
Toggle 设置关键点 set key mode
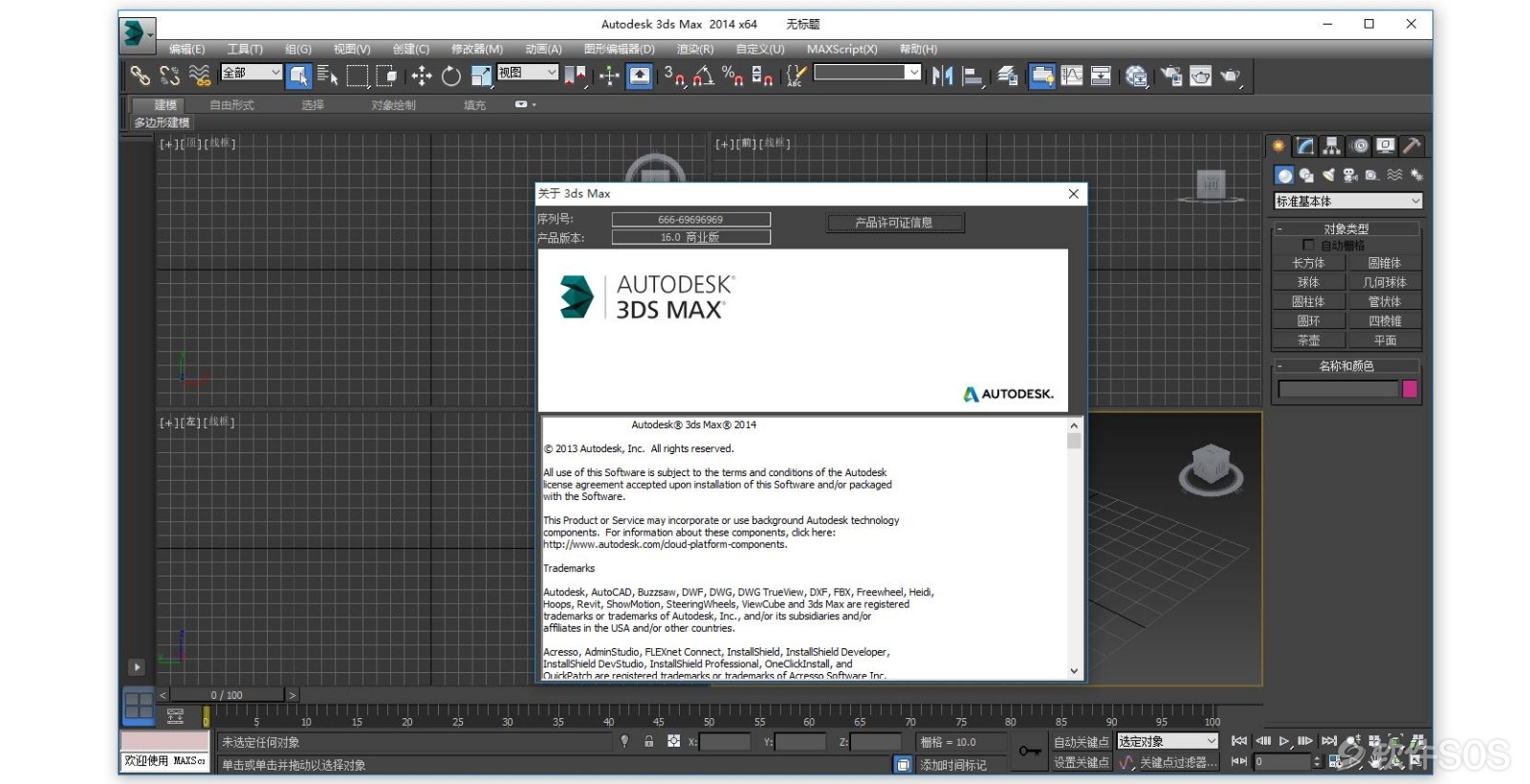1081,762
